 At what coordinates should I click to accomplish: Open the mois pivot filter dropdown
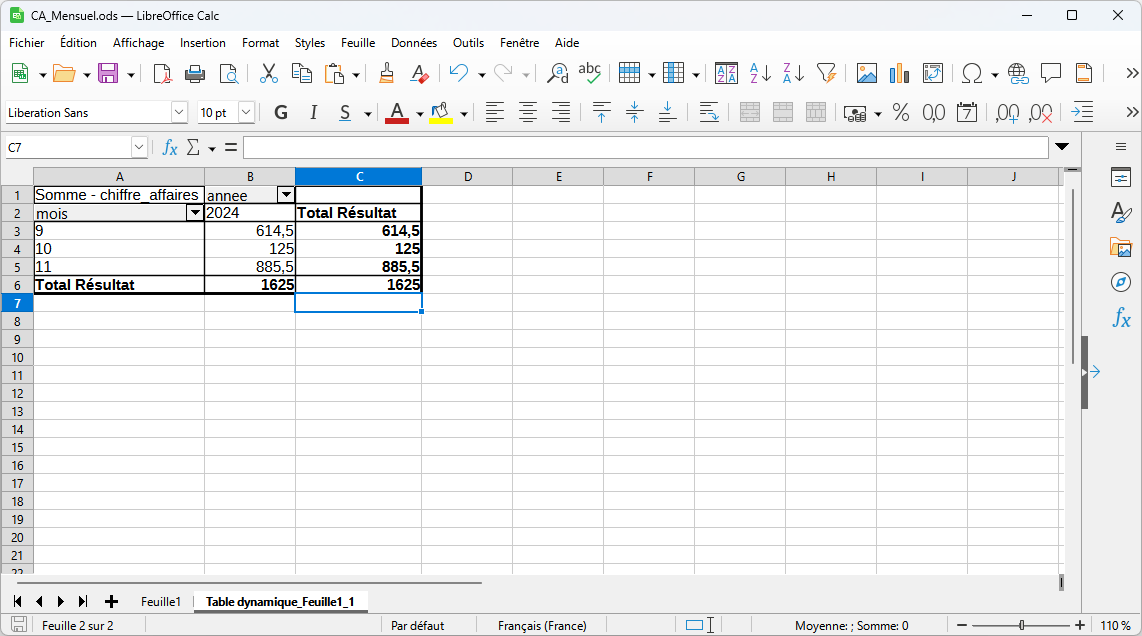tap(194, 213)
